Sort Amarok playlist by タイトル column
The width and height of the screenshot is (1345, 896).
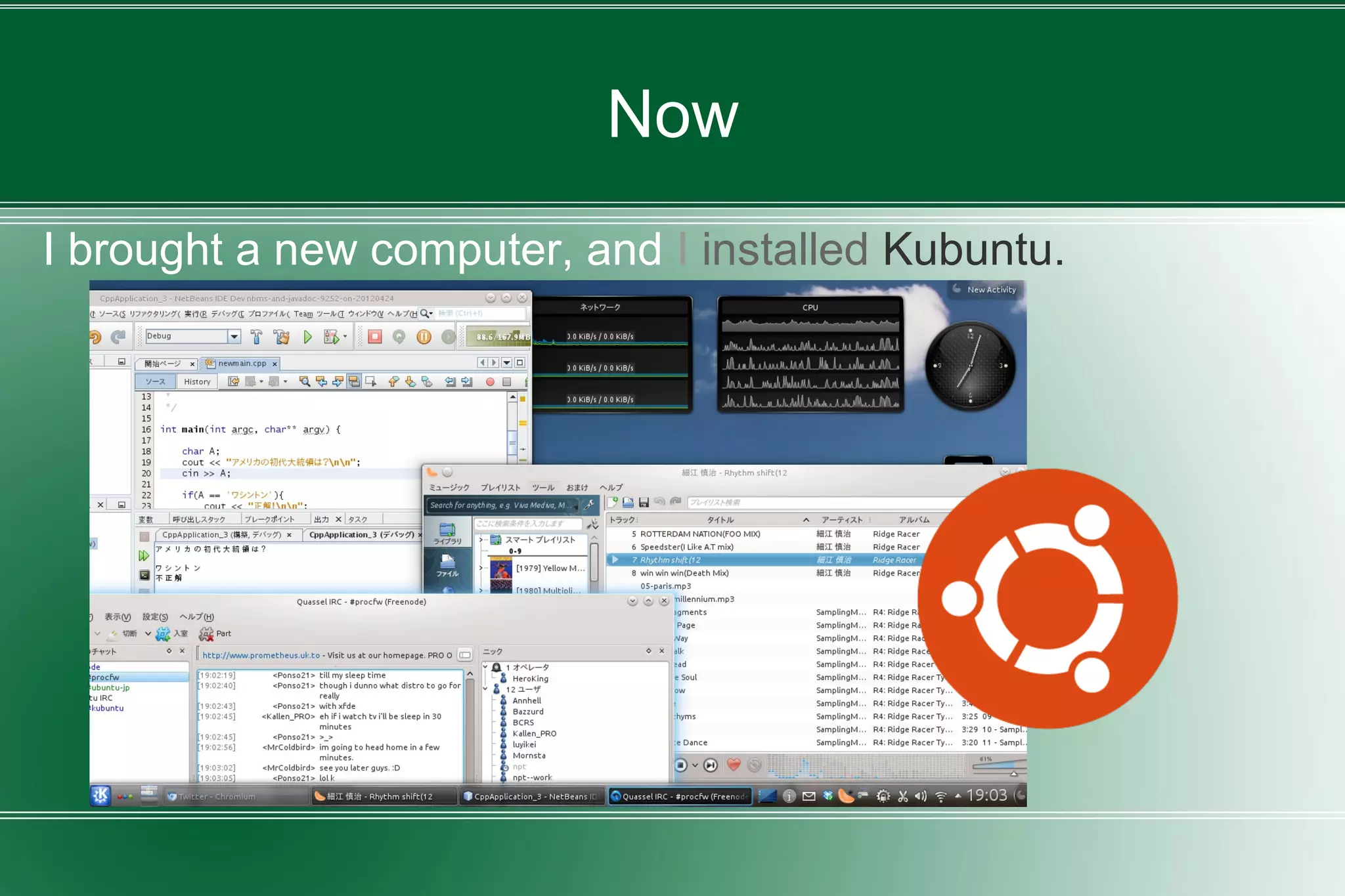click(x=720, y=520)
